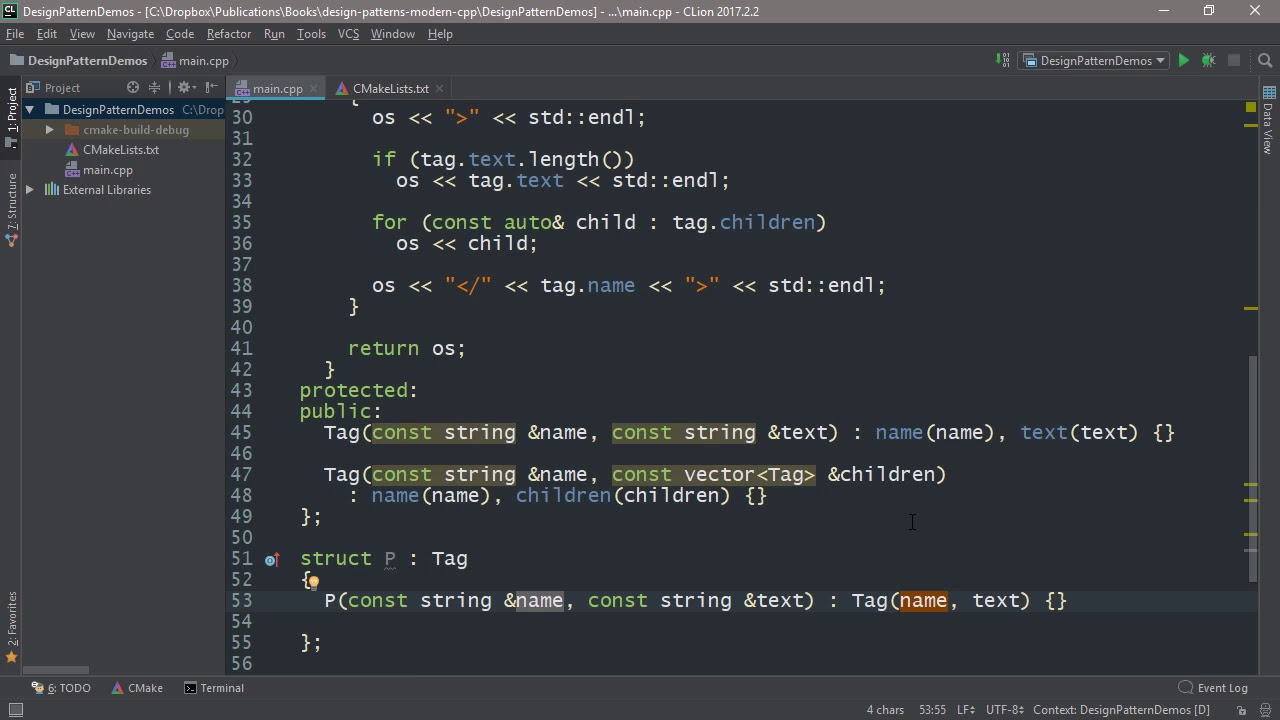1280x720 pixels.
Task: Toggle the Favorites side tool window
Action: click(11, 627)
